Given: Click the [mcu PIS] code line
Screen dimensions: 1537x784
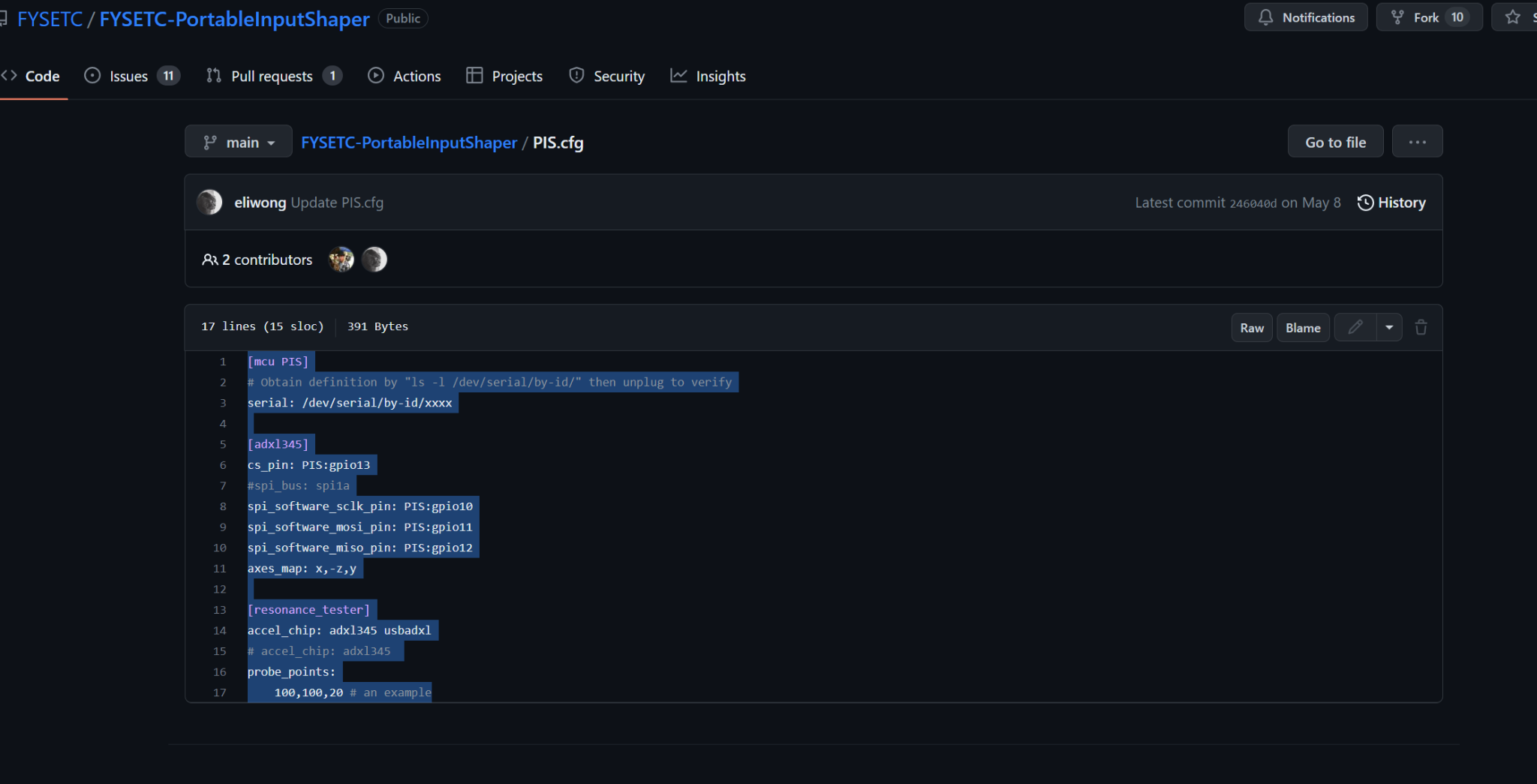Looking at the screenshot, I should pyautogui.click(x=278, y=362).
